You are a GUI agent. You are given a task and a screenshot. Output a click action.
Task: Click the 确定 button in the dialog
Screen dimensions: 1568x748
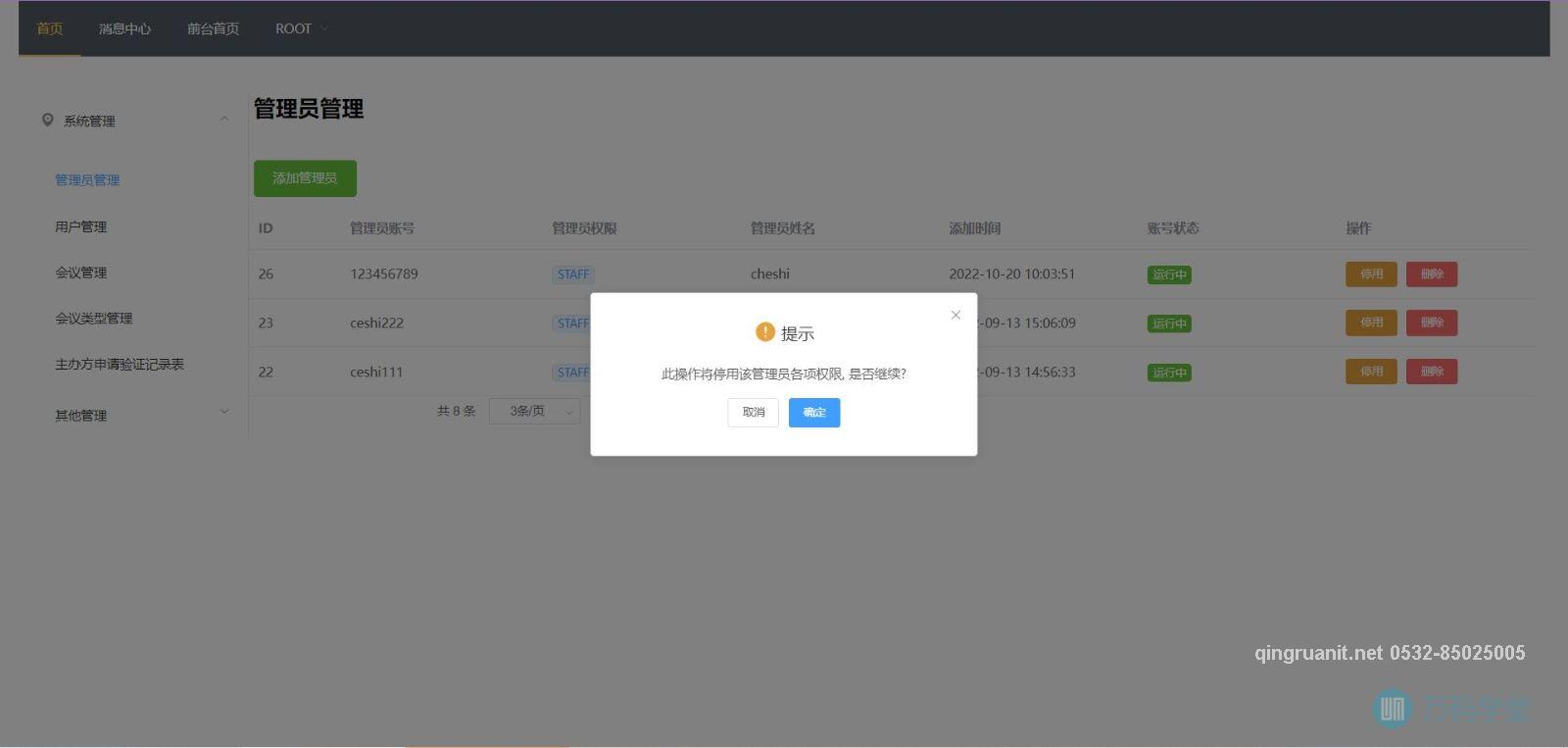[814, 413]
